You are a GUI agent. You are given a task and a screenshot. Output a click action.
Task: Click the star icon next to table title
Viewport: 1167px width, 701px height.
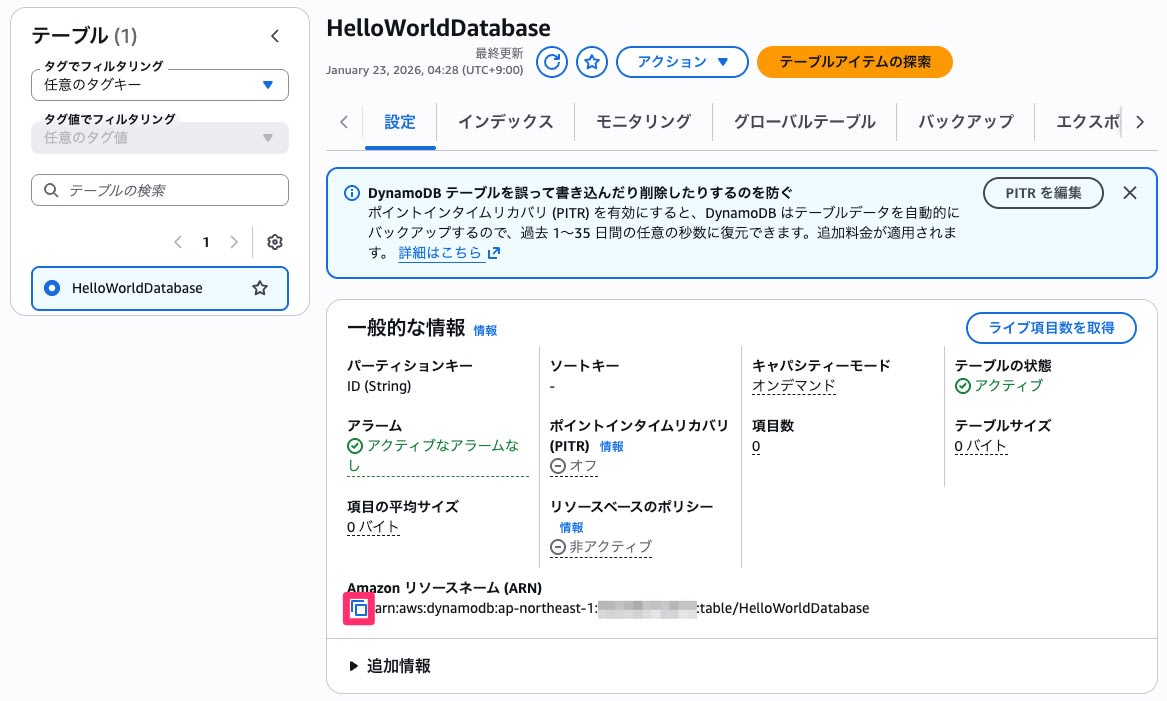[x=591, y=62]
